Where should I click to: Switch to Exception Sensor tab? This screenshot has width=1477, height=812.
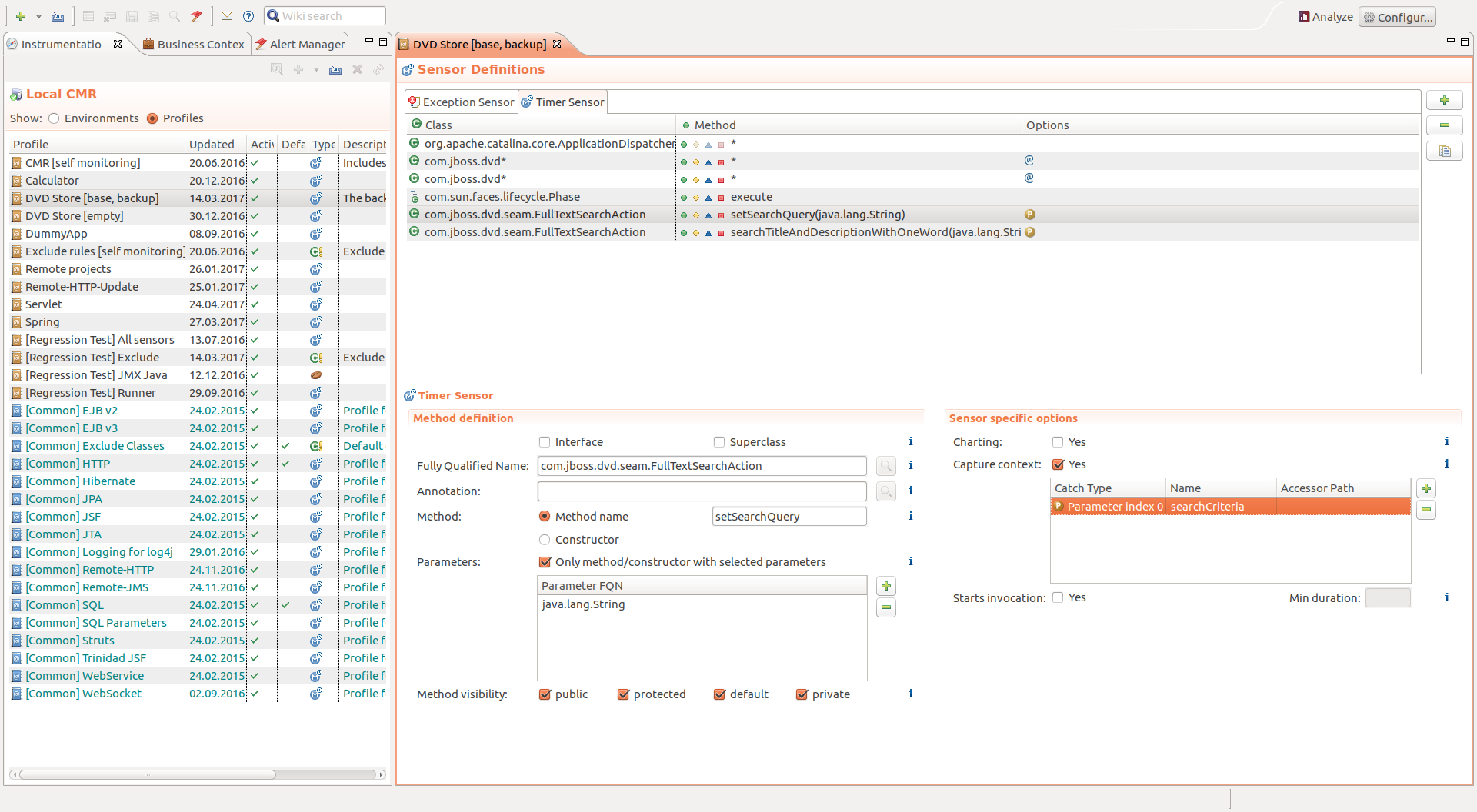pos(462,102)
